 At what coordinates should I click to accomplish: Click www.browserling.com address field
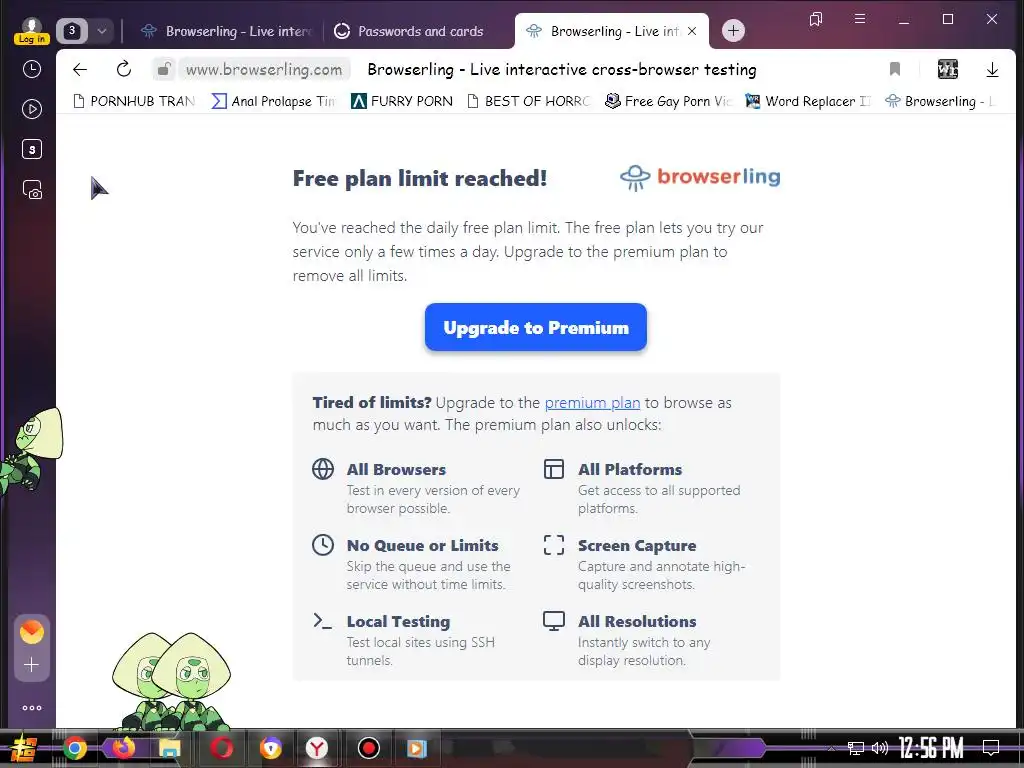tap(264, 69)
